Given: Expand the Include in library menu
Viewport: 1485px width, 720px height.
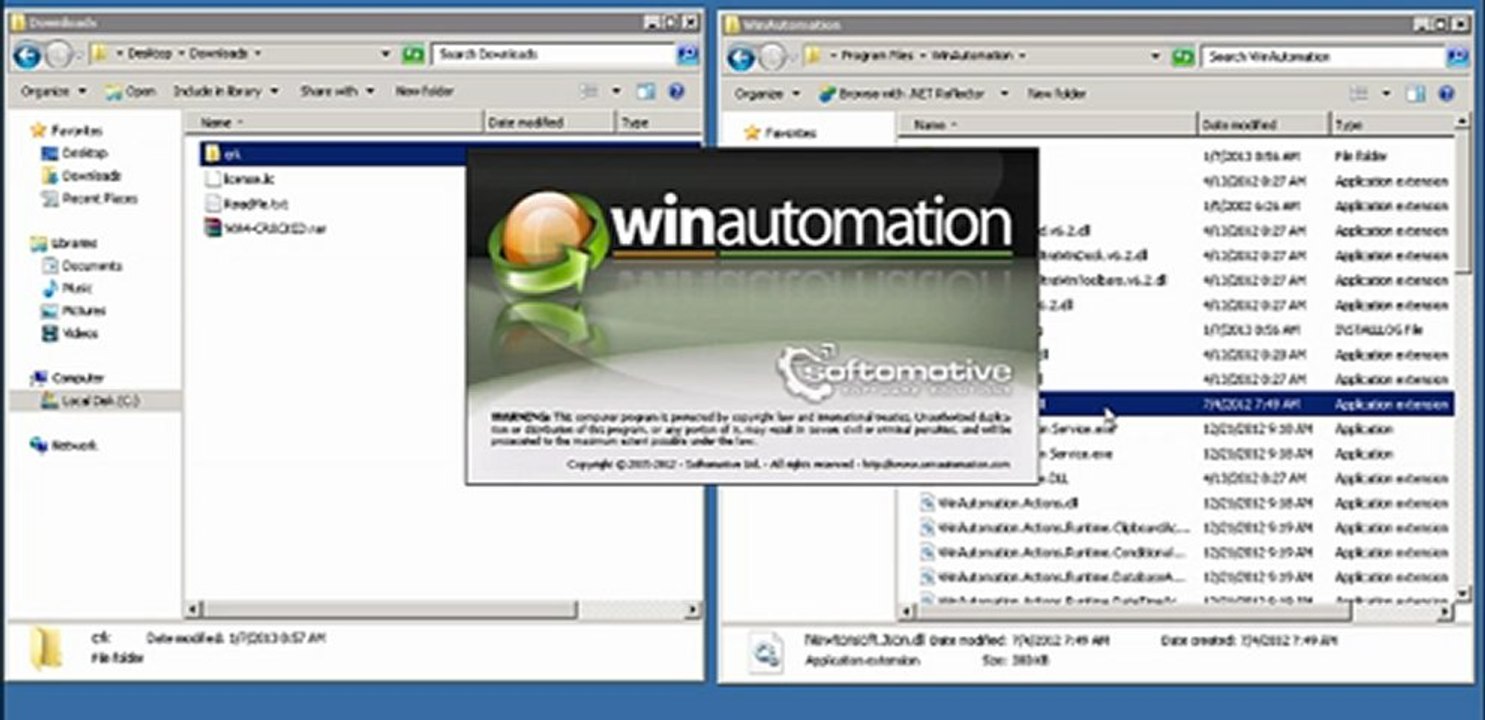Looking at the screenshot, I should tap(225, 91).
